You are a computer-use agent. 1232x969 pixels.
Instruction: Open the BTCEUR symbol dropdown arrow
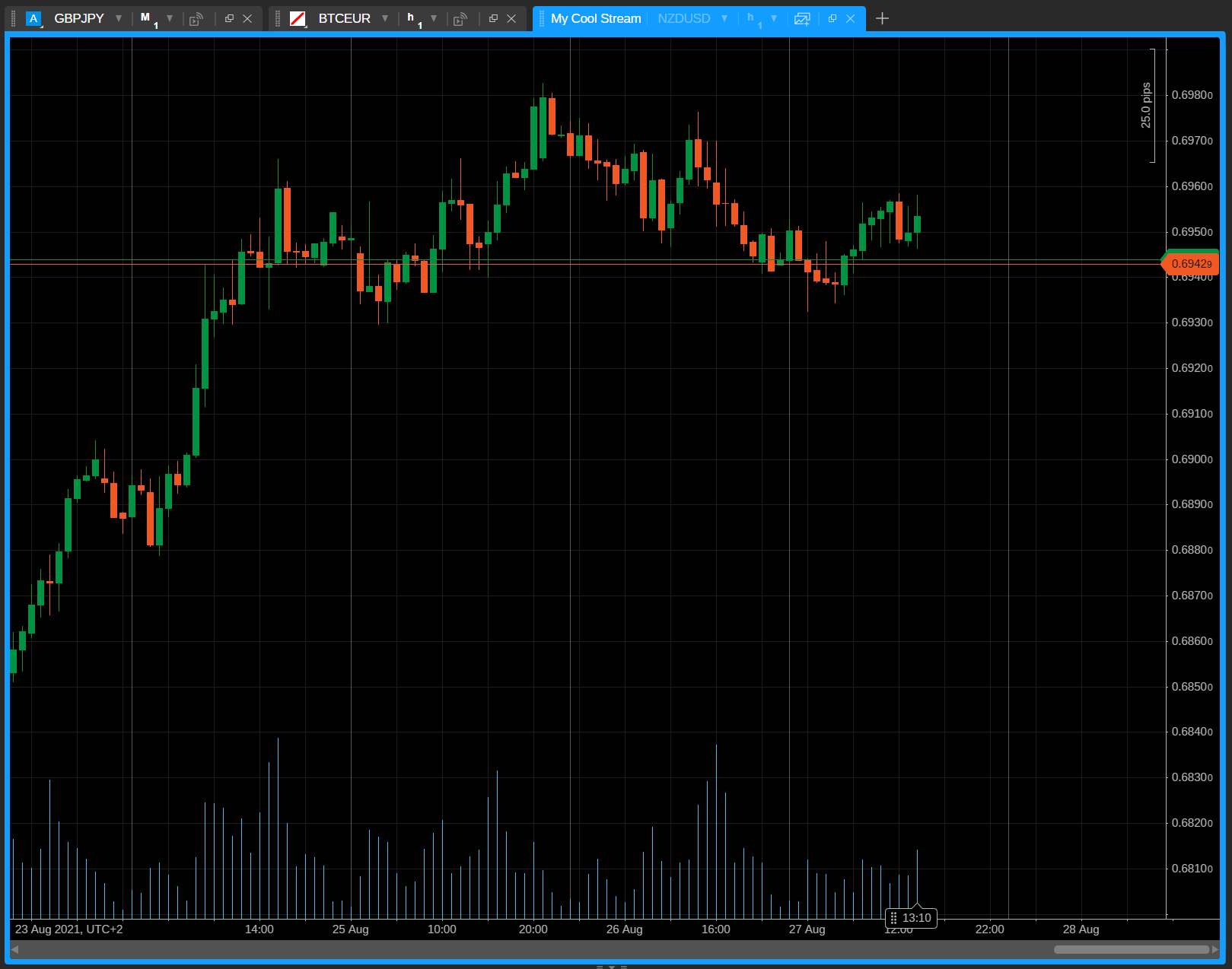(x=385, y=18)
